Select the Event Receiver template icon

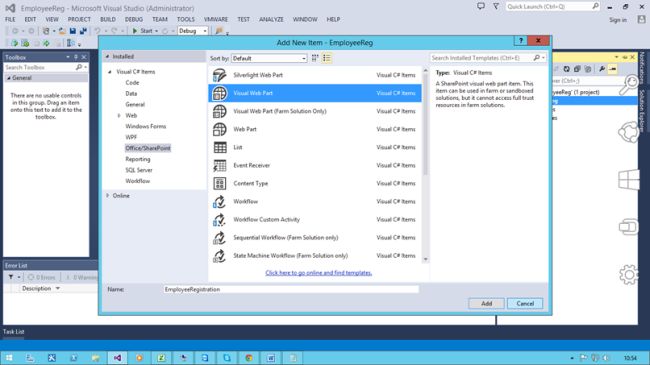tap(220, 165)
